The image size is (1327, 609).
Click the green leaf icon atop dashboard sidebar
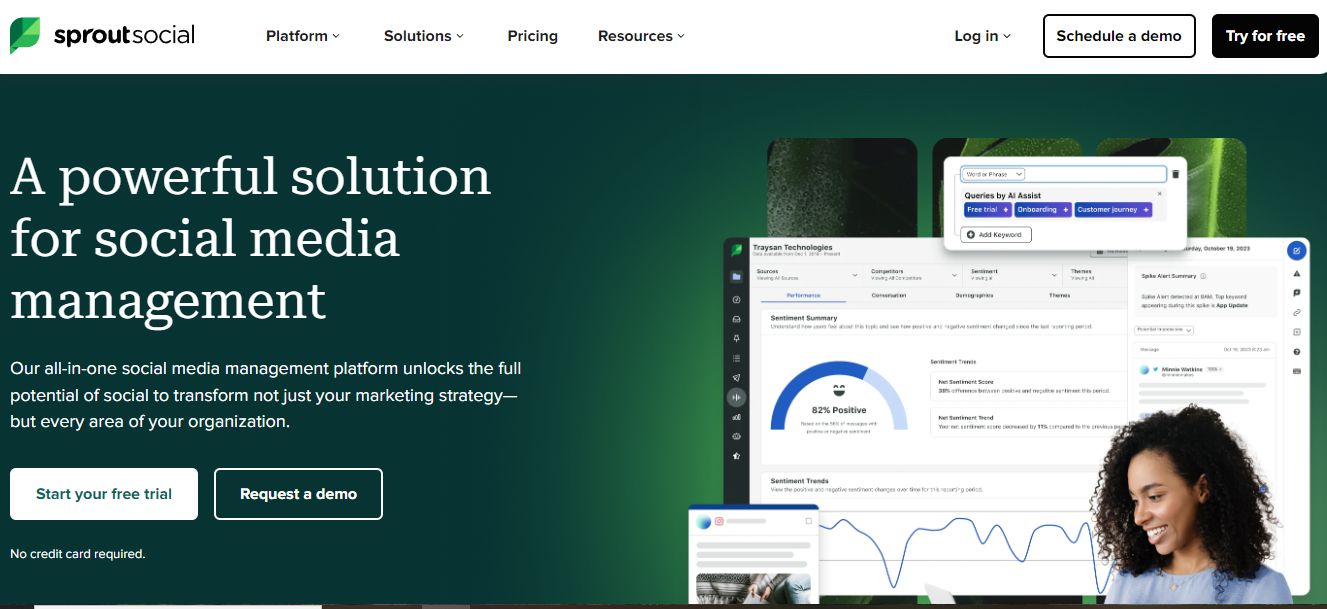(x=737, y=250)
